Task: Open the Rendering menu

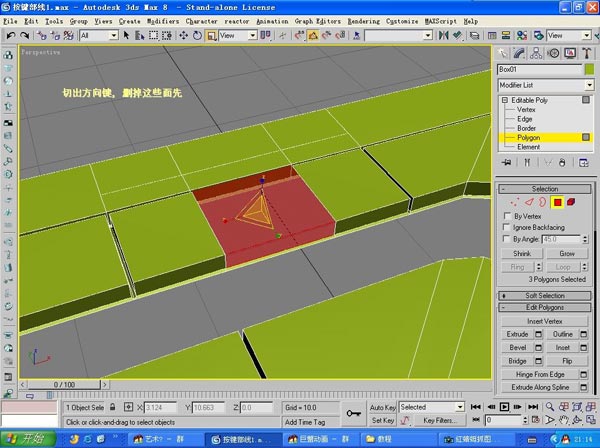Action: pyautogui.click(x=364, y=21)
